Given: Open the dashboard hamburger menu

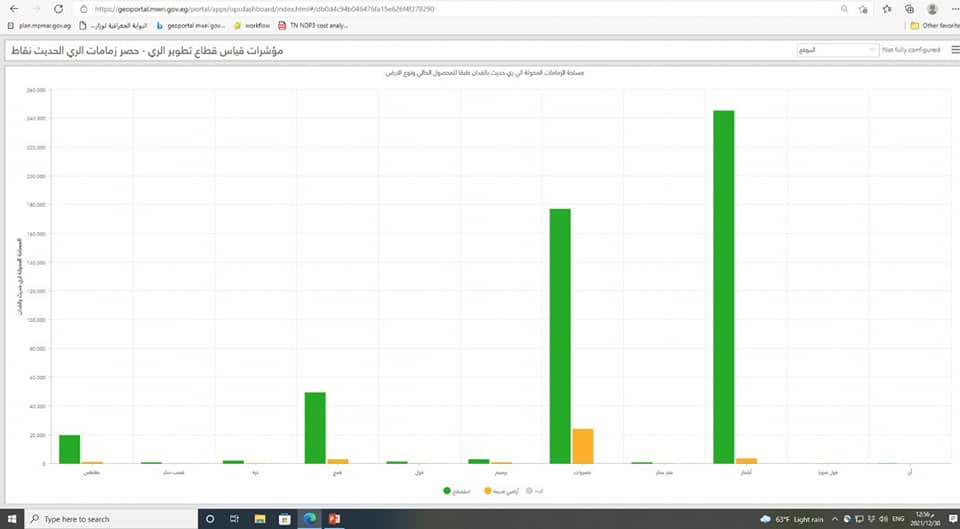Looking at the screenshot, I should [954, 49].
